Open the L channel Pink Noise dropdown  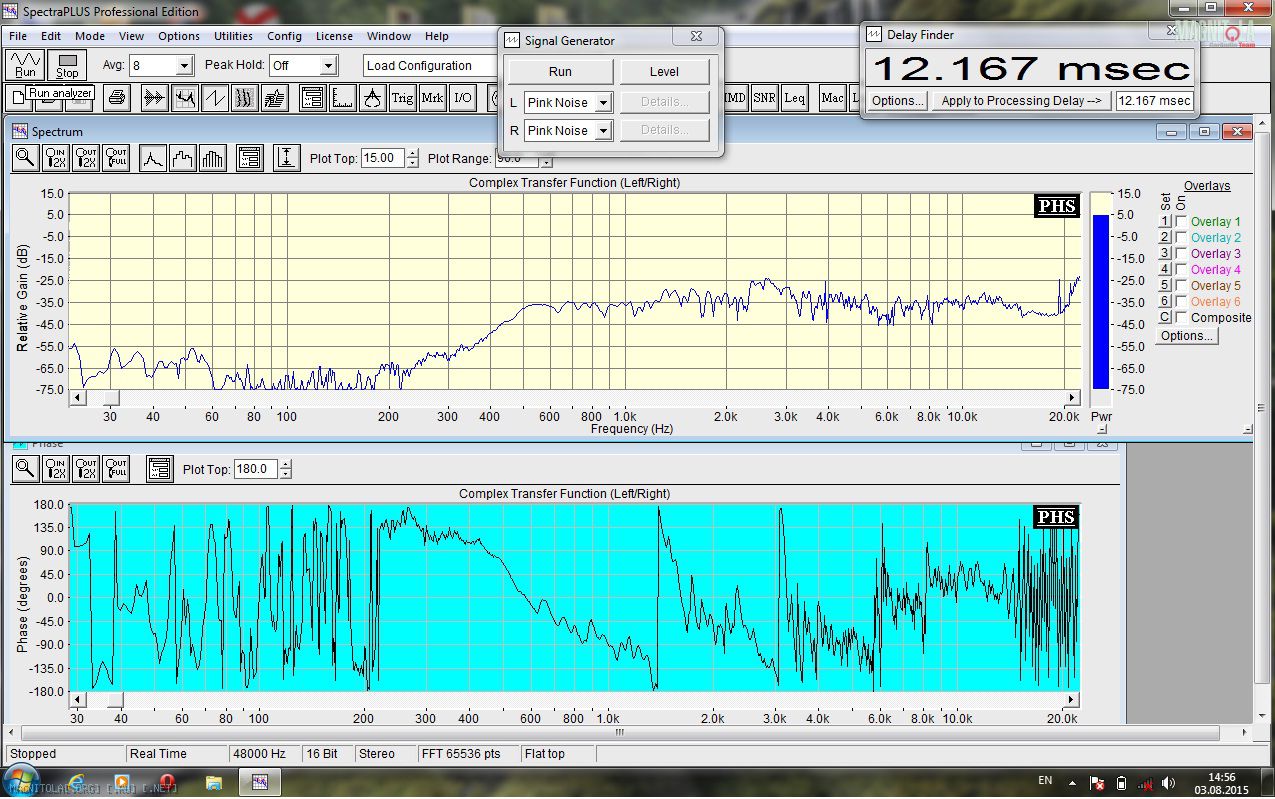pyautogui.click(x=603, y=103)
